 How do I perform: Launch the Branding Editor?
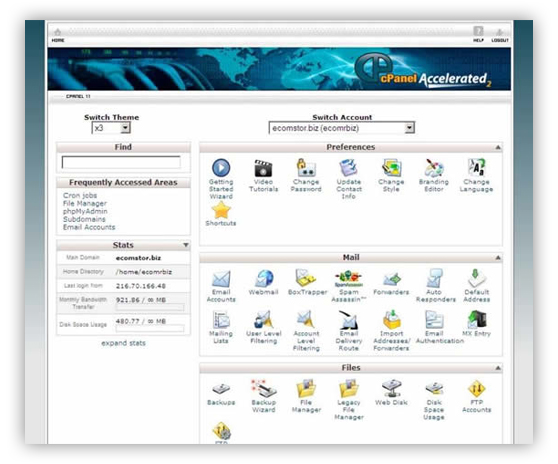[434, 168]
